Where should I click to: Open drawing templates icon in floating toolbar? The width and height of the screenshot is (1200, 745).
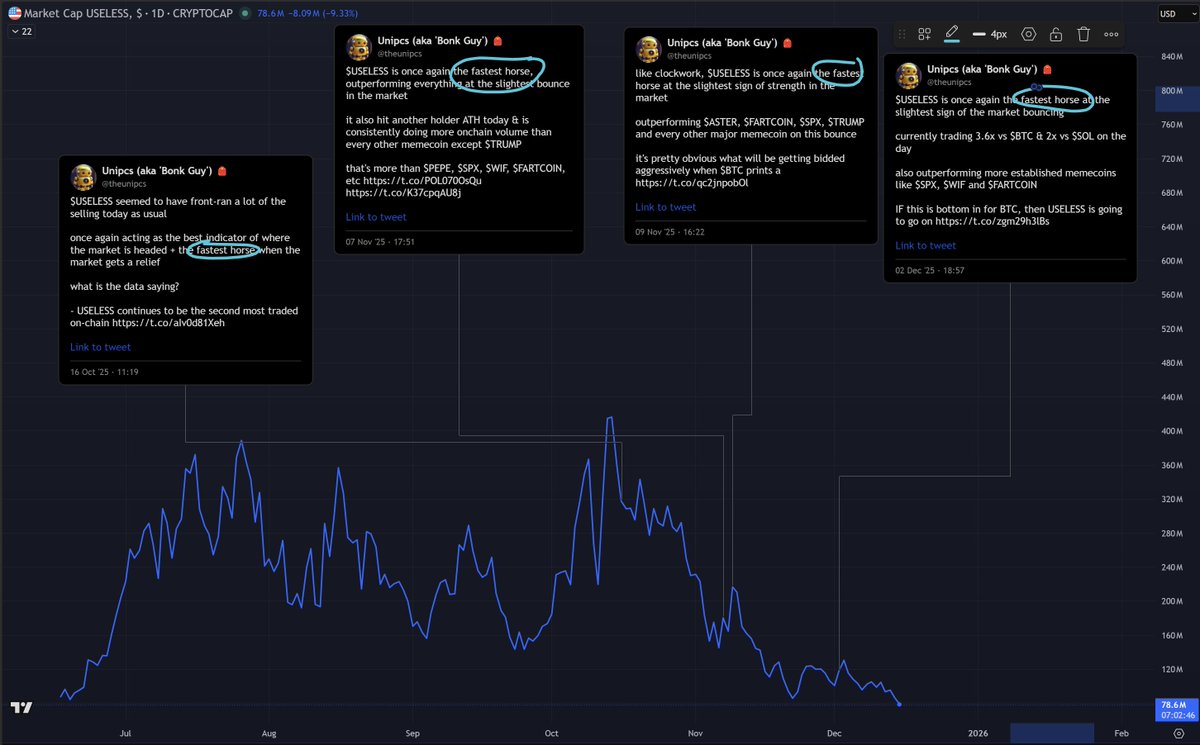tap(925, 34)
